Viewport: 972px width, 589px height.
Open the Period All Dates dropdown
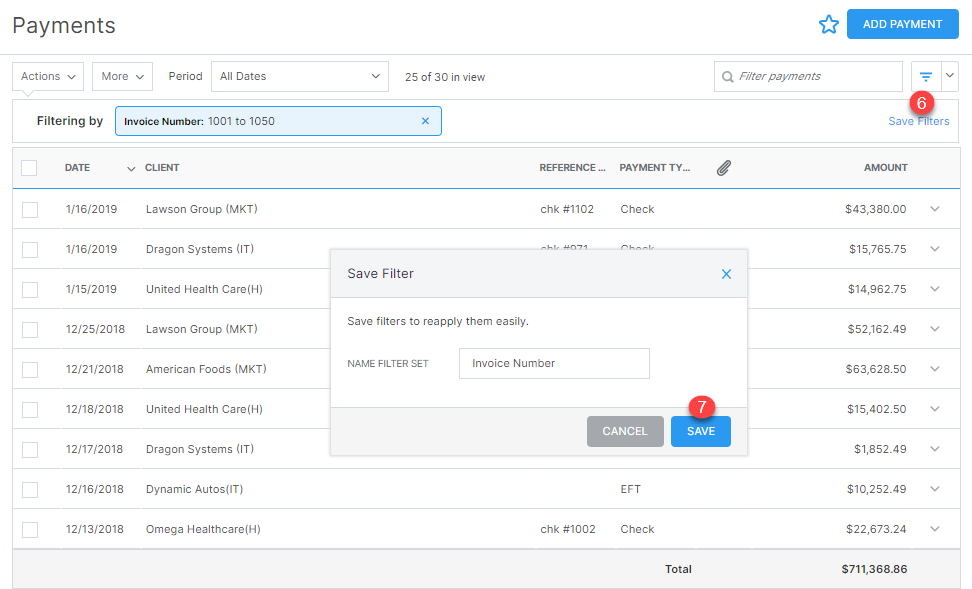[x=300, y=76]
